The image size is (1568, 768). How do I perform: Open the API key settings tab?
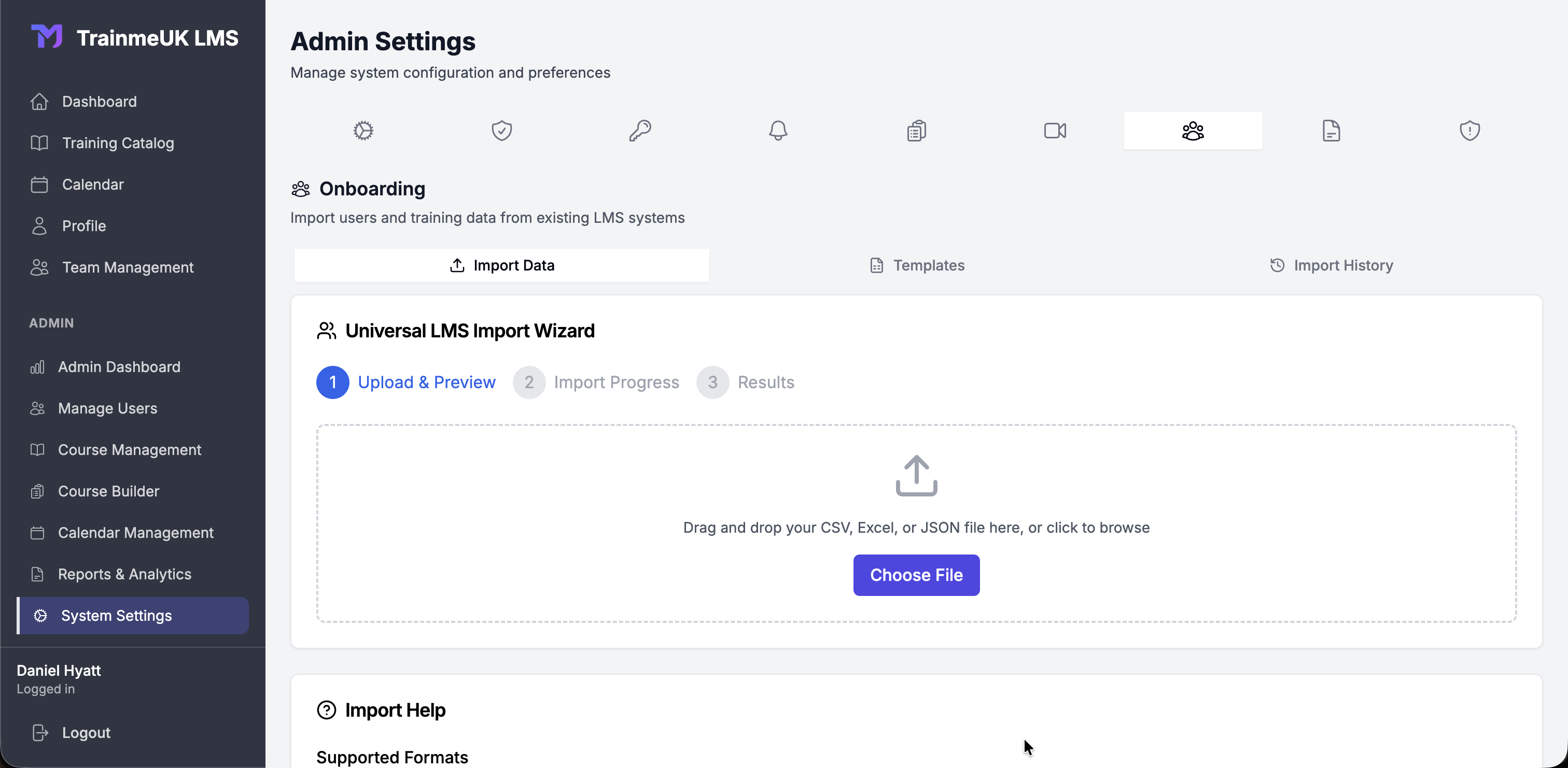pyautogui.click(x=640, y=131)
